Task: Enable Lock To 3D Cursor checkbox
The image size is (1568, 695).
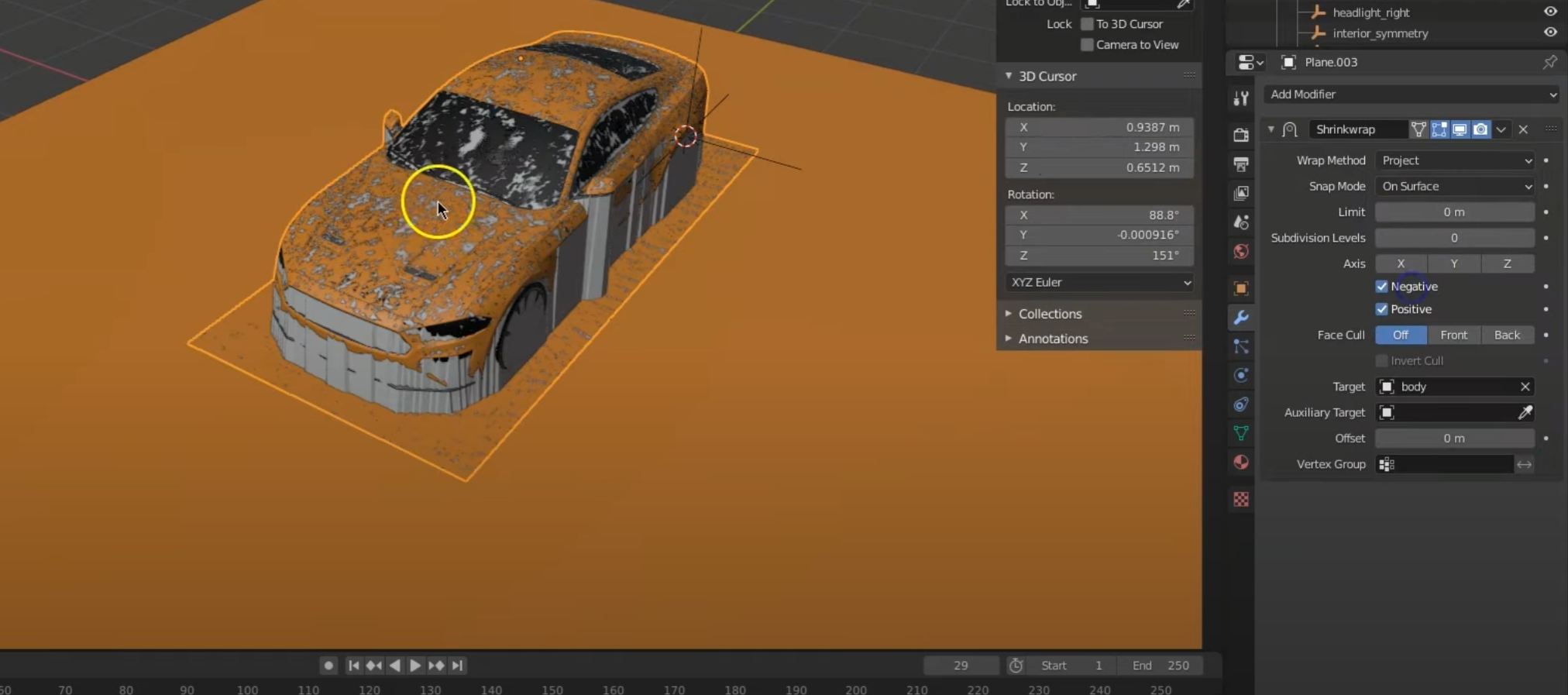Action: 1087,24
